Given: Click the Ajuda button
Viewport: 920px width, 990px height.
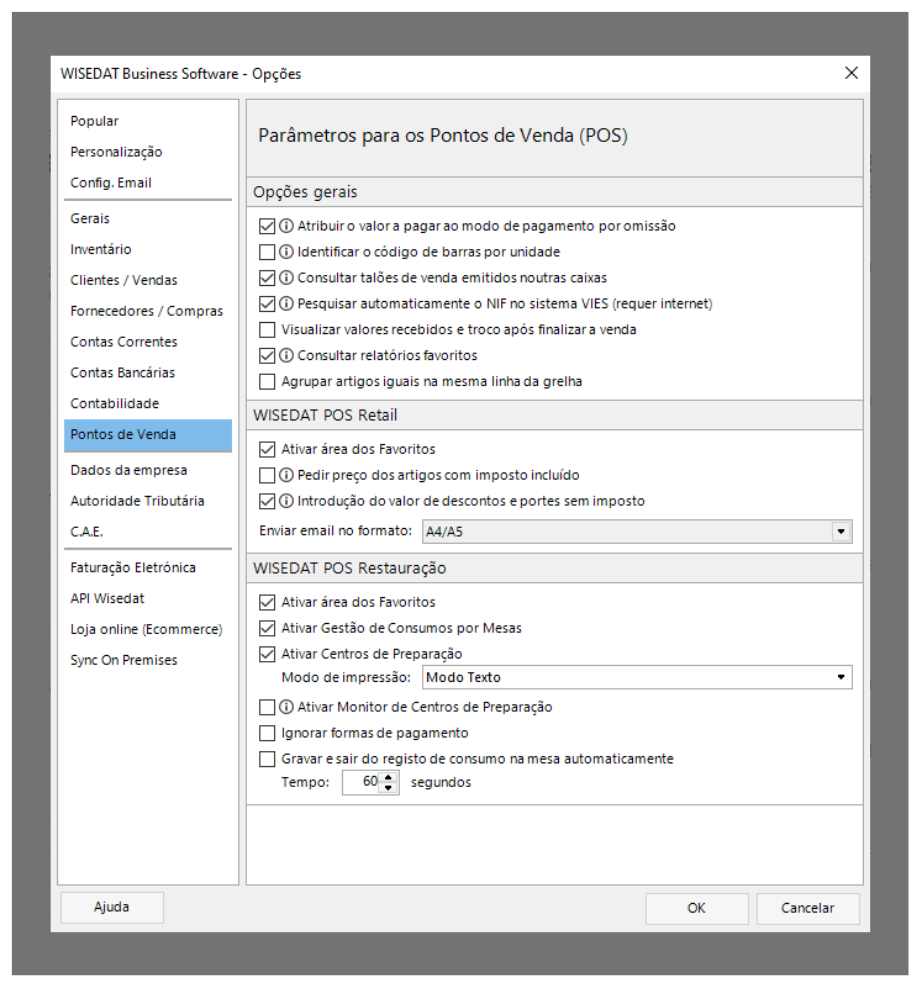Looking at the screenshot, I should click(x=112, y=907).
